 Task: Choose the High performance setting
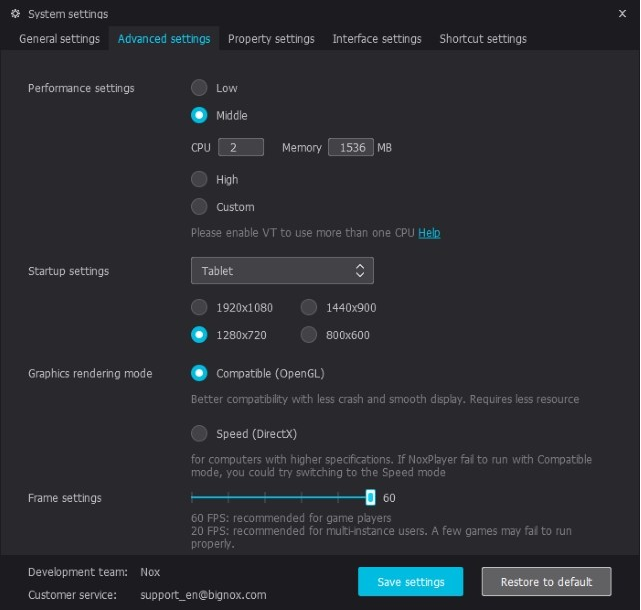point(200,180)
